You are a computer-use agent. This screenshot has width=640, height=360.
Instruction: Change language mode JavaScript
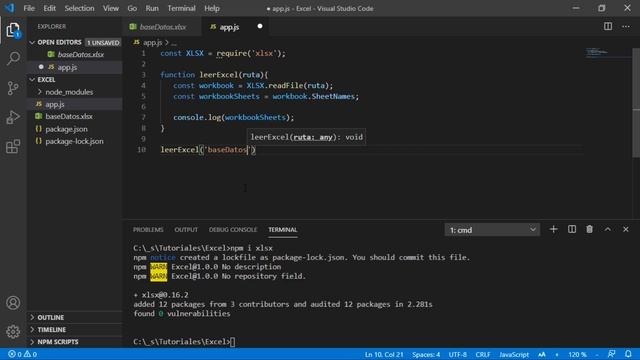tap(514, 354)
